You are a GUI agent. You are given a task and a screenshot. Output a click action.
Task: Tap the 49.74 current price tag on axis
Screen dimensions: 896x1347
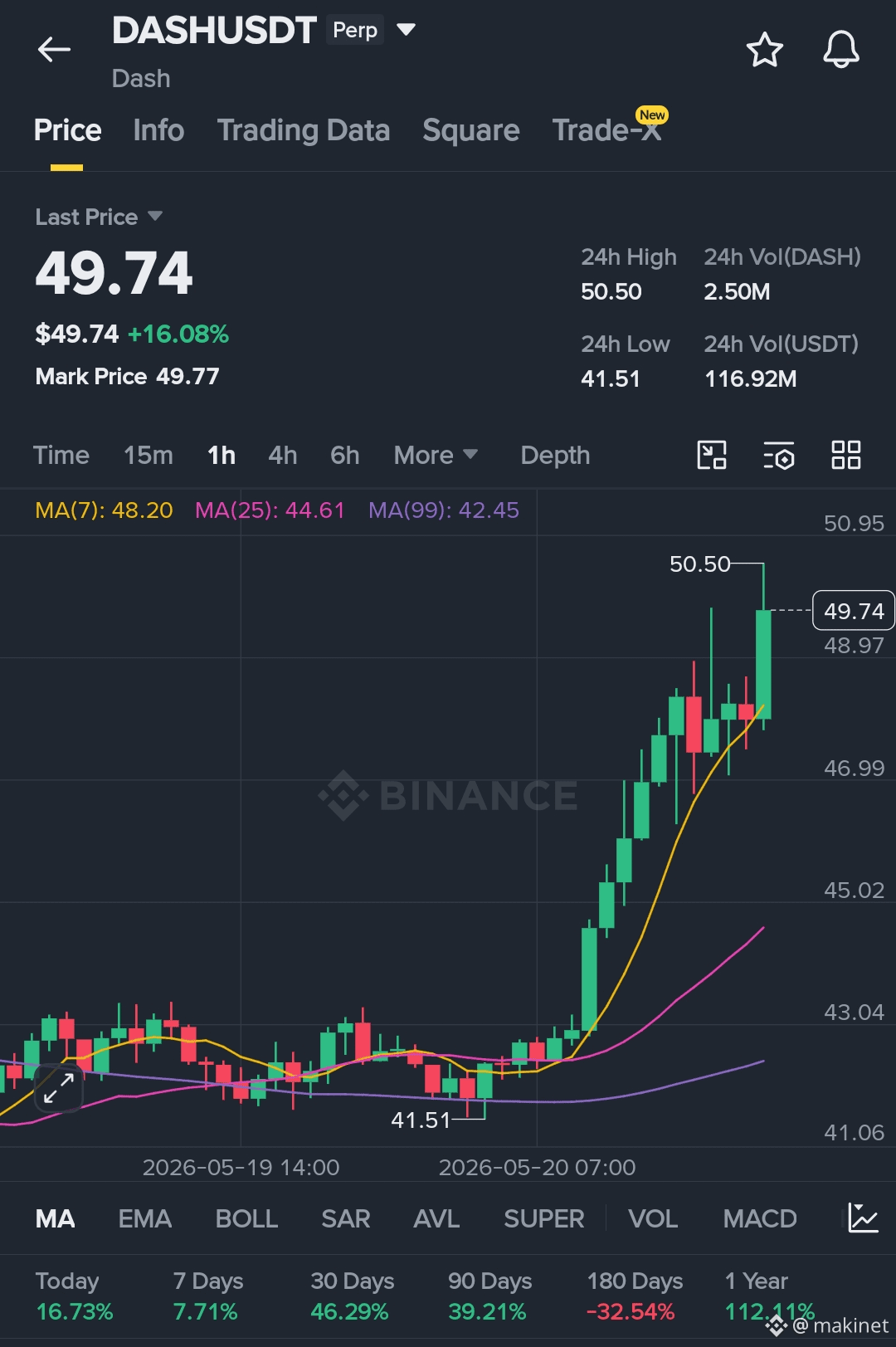(854, 611)
